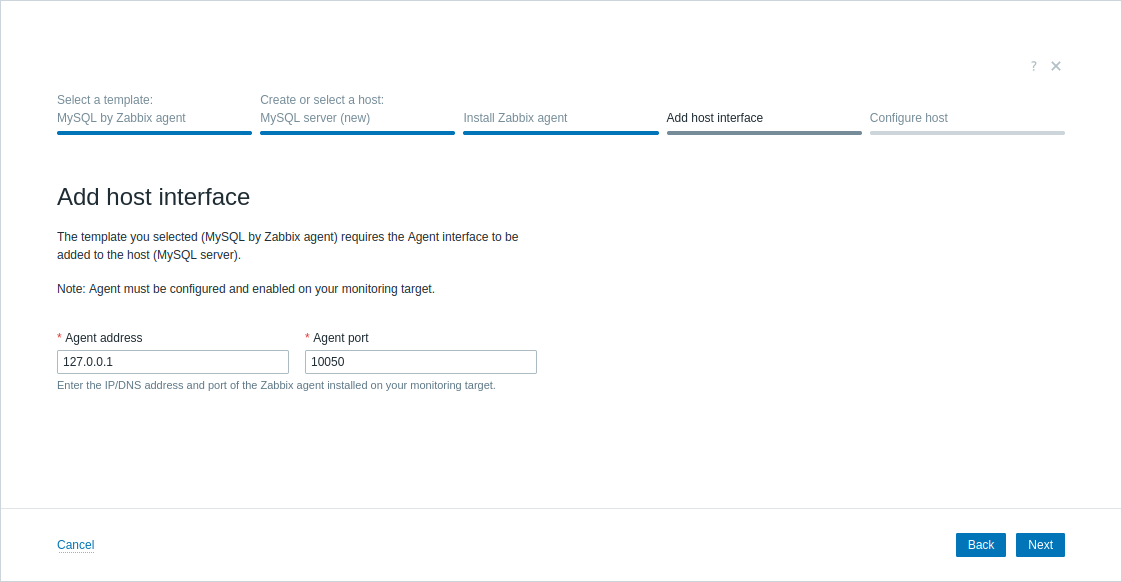Click the 'Agent address' label
The width and height of the screenshot is (1122, 582).
104,338
